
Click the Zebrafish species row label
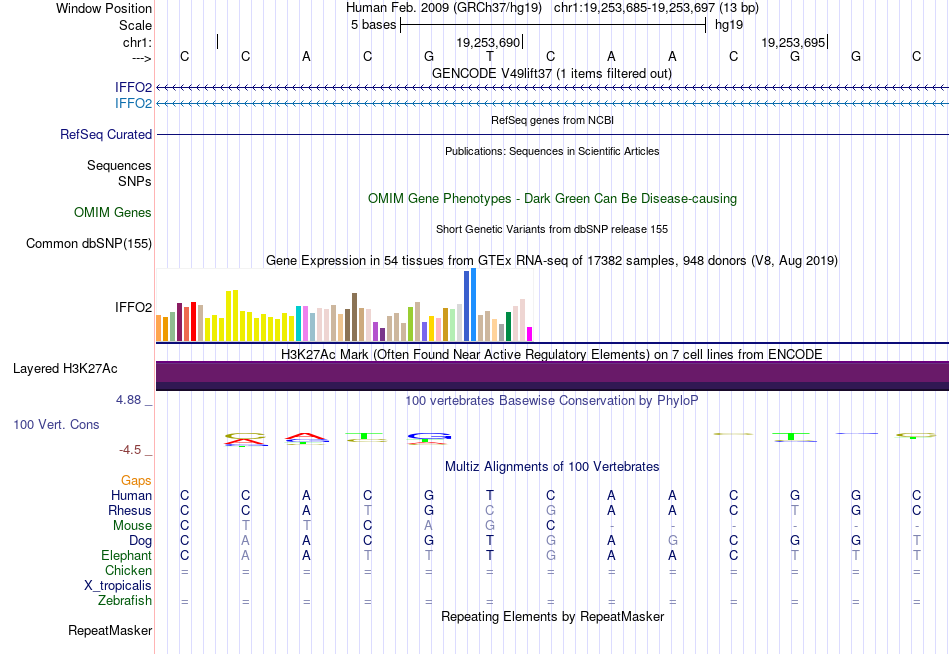[125, 601]
